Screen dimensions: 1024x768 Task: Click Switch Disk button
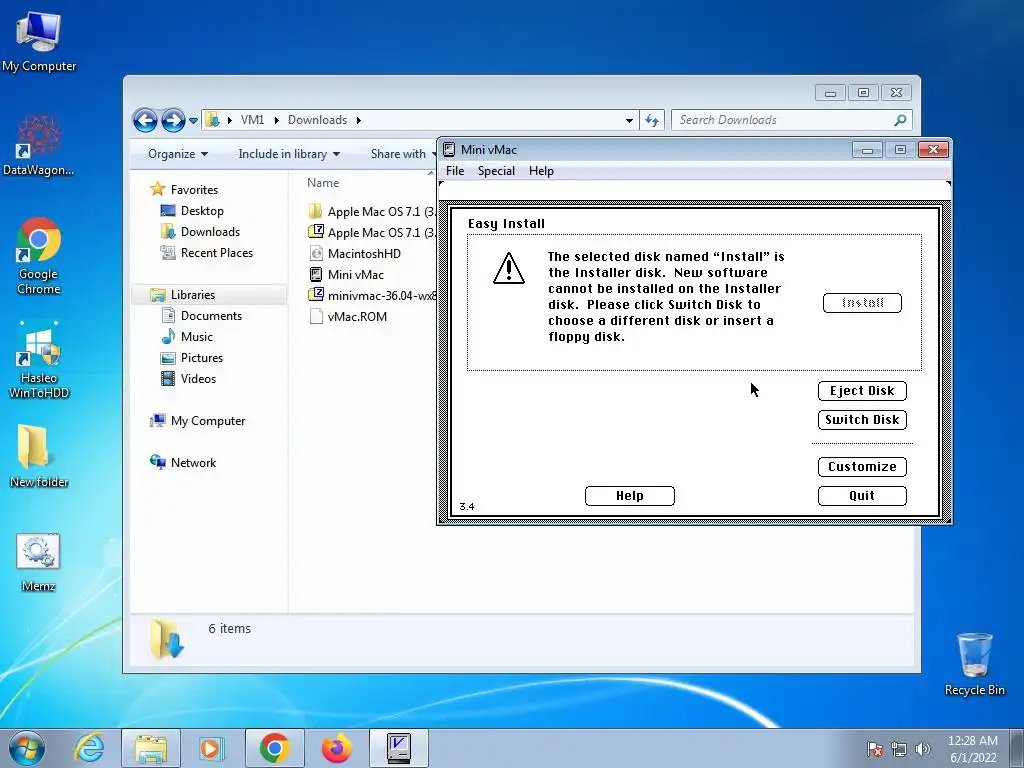862,420
